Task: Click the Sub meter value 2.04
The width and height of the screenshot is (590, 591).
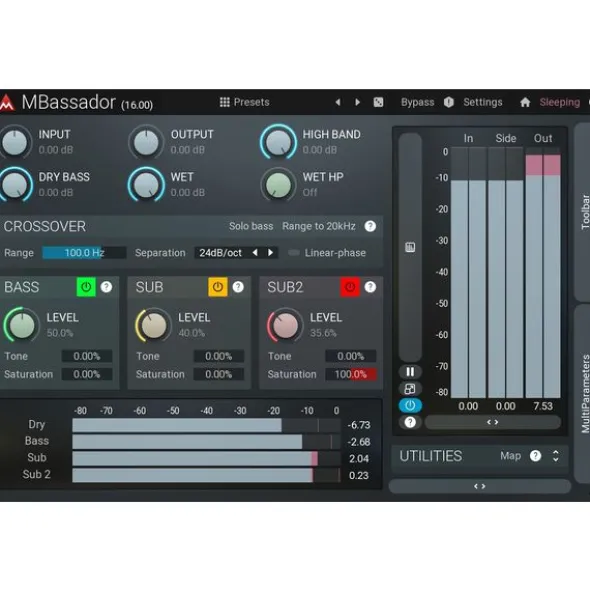Action: (359, 458)
